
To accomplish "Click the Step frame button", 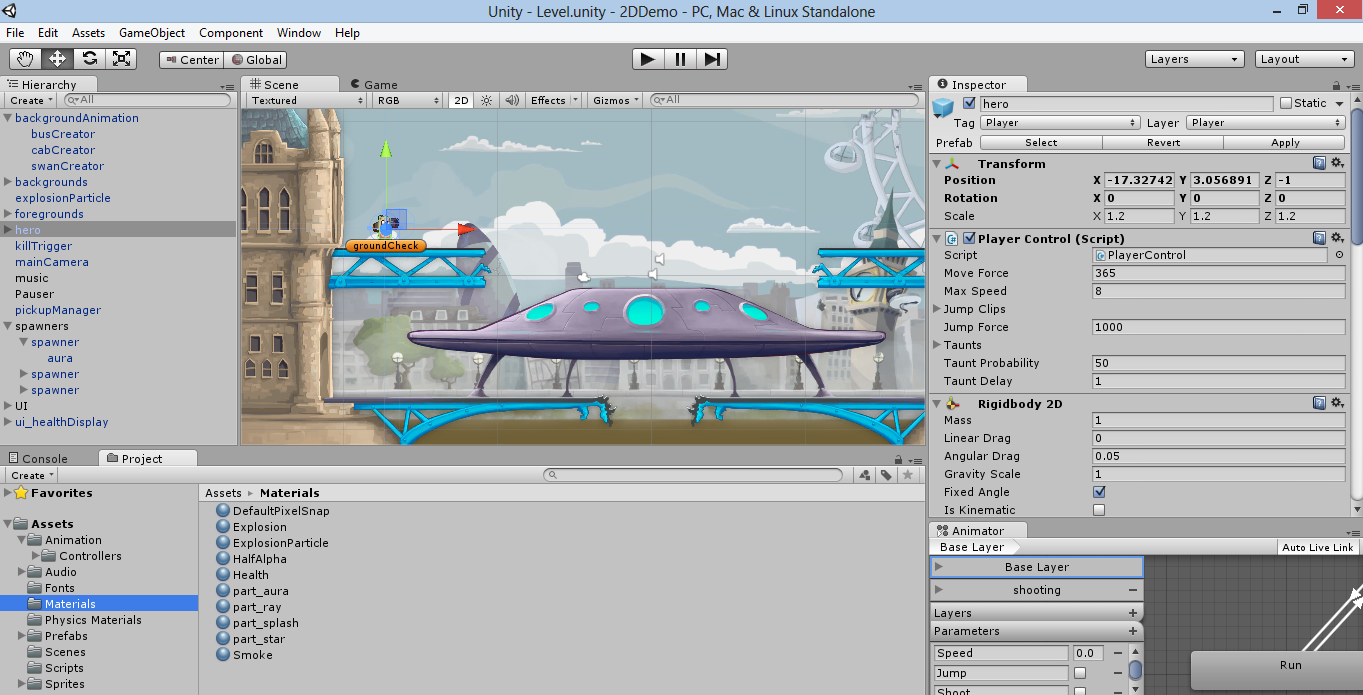I will click(x=711, y=59).
